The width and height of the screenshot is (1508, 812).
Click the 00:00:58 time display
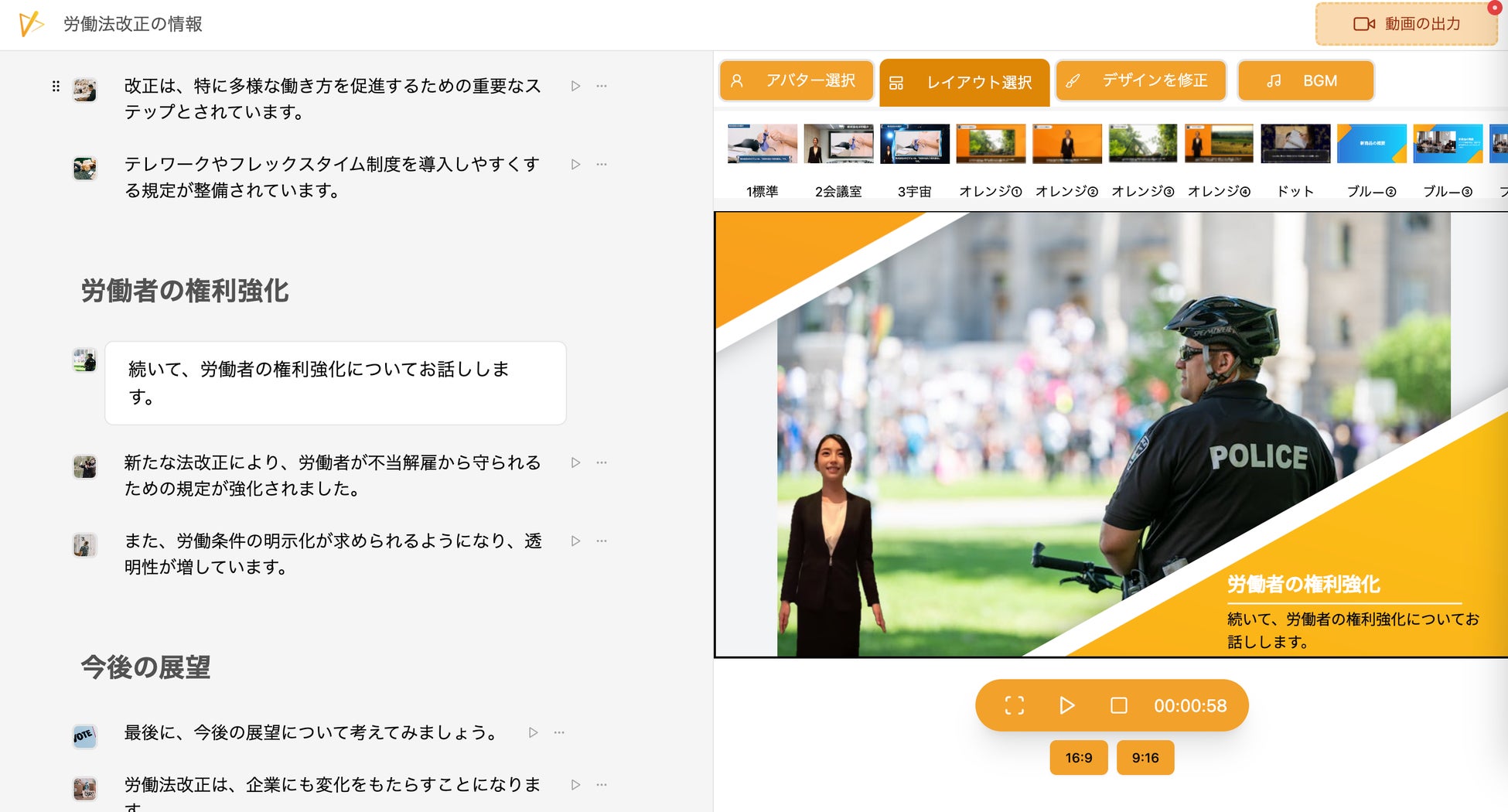point(1190,705)
